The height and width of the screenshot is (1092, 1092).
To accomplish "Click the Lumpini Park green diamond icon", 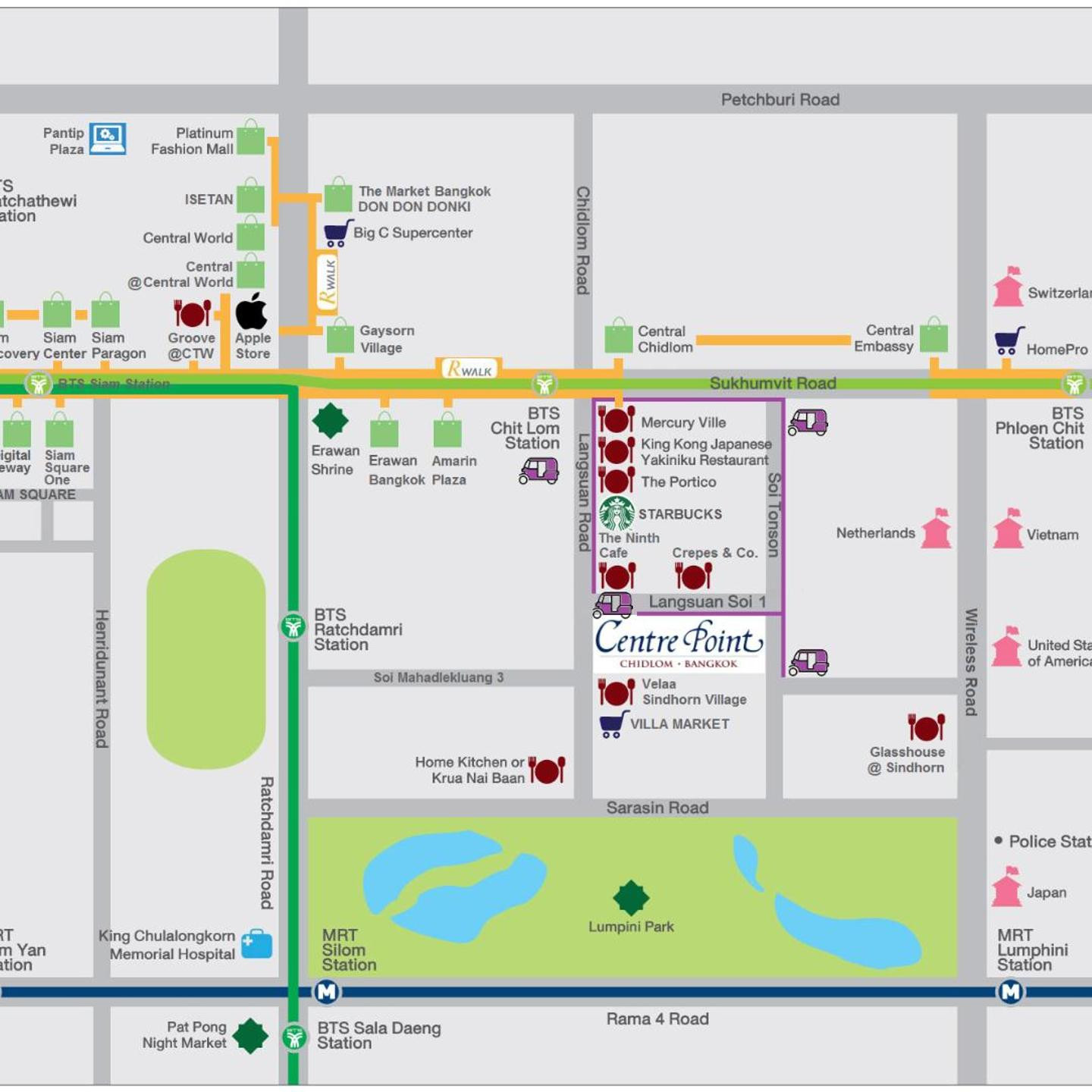I will pyautogui.click(x=631, y=899).
